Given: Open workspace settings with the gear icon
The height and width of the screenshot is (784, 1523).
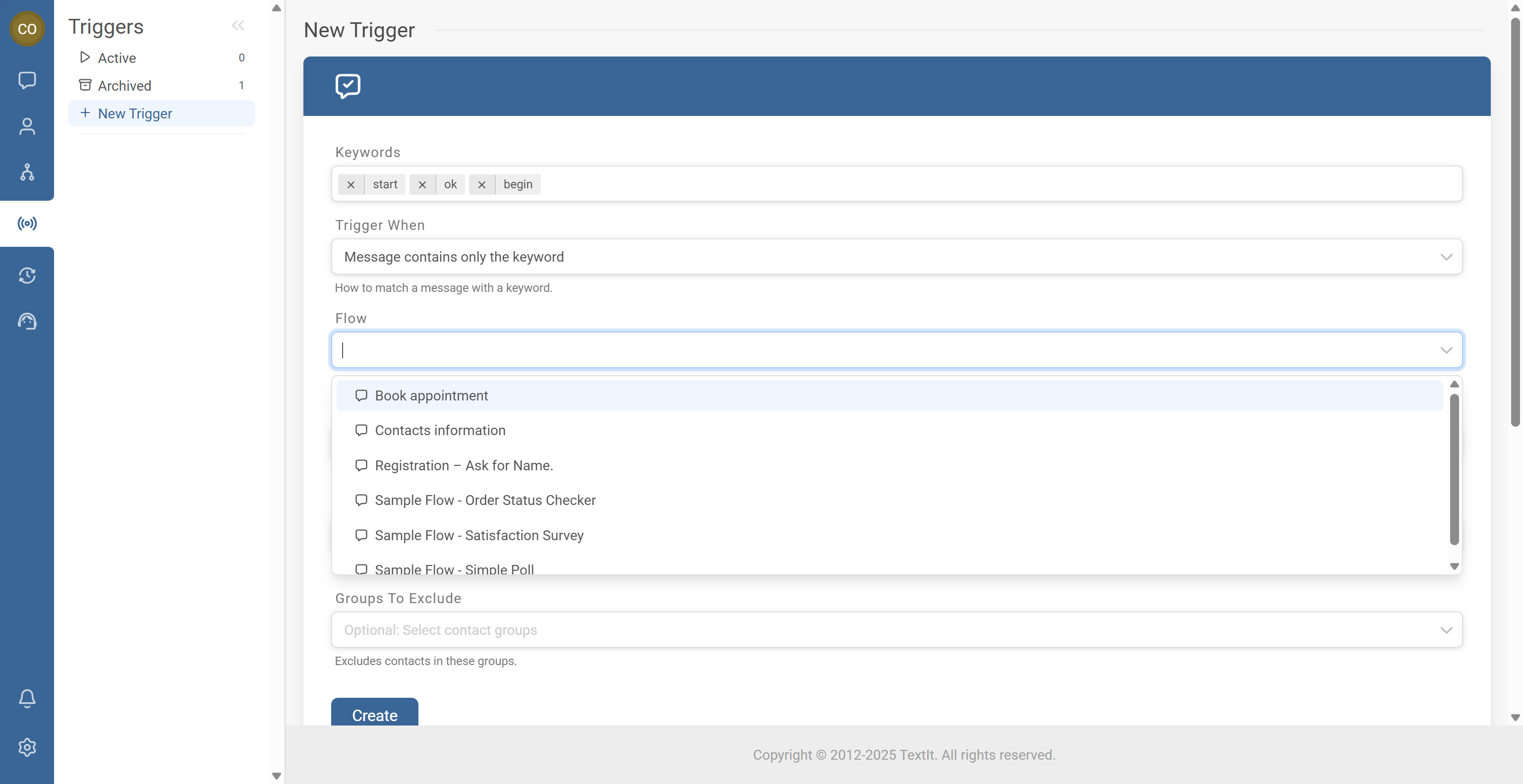Looking at the screenshot, I should point(27,747).
